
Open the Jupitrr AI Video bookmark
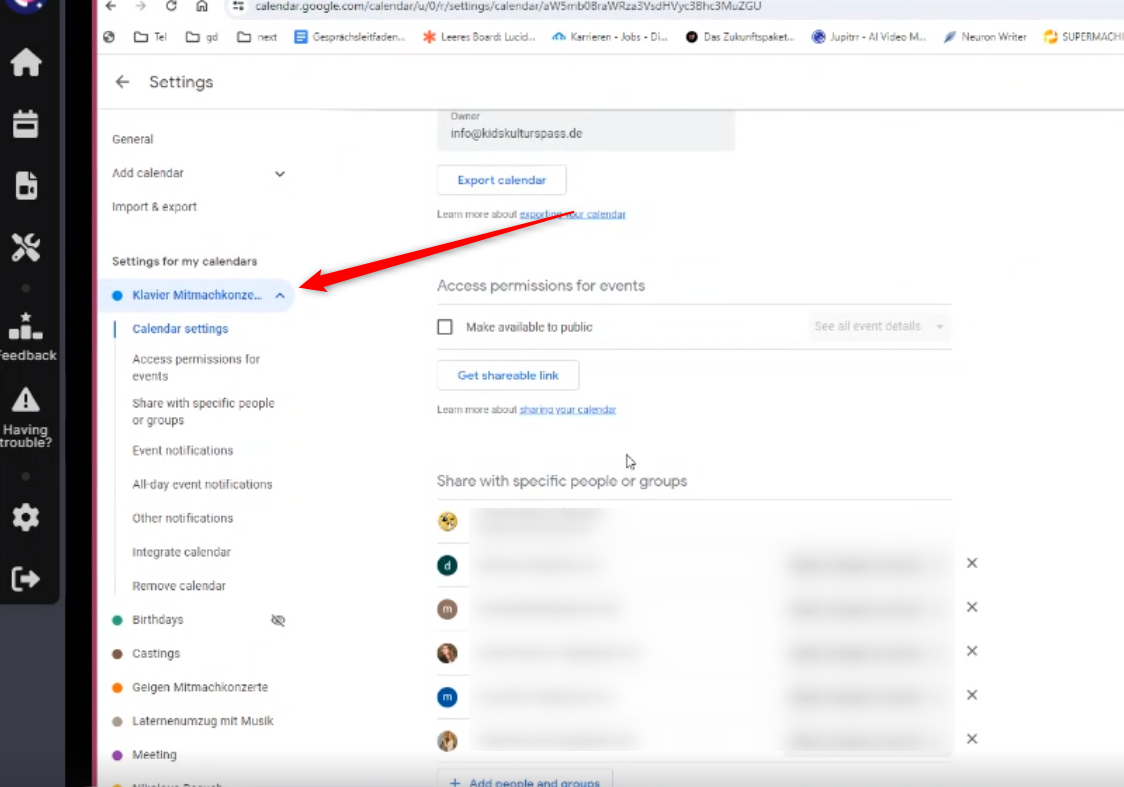pos(868,37)
